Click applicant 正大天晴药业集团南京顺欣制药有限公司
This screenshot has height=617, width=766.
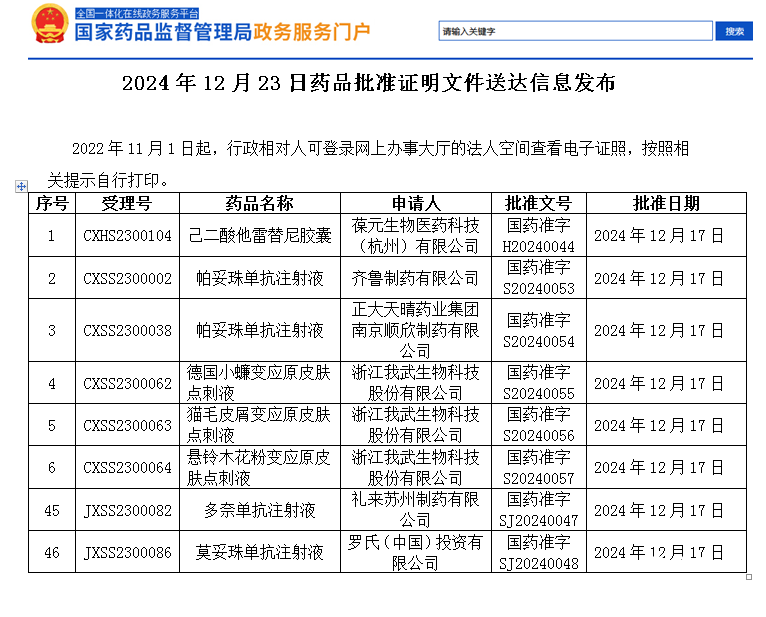click(x=415, y=330)
